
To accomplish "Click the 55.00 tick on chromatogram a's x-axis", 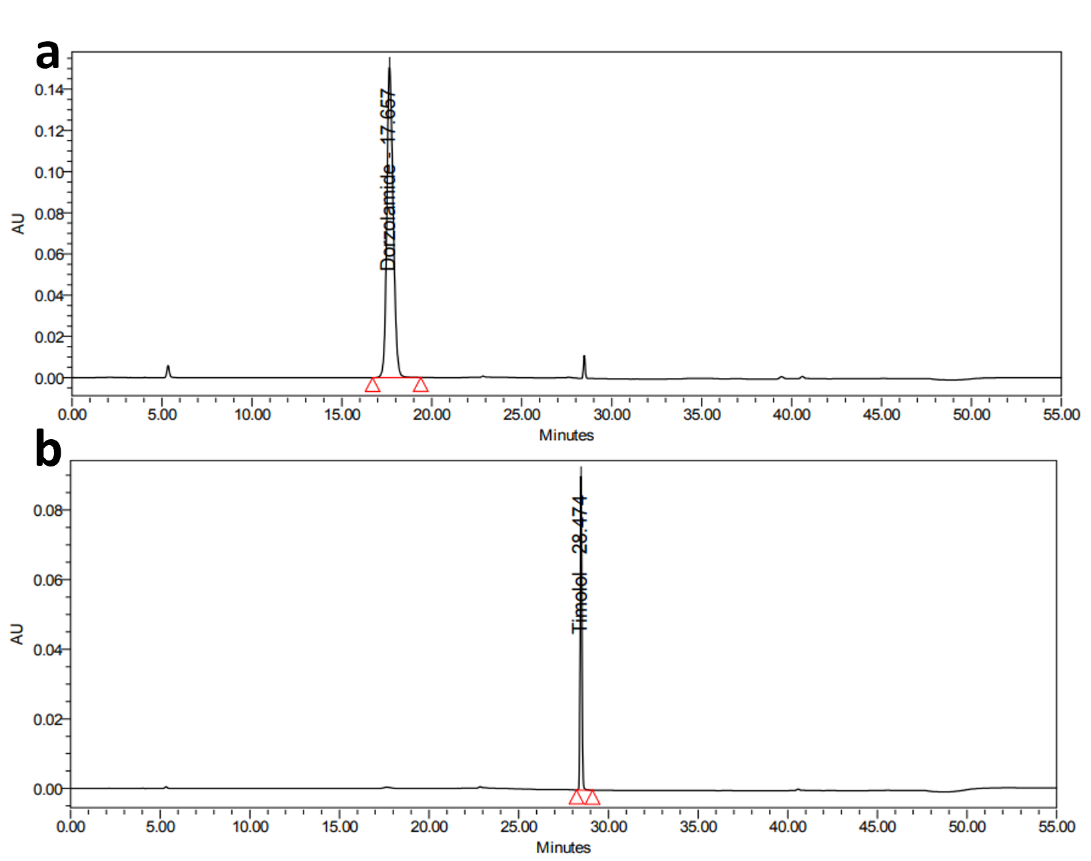I will point(1060,413).
